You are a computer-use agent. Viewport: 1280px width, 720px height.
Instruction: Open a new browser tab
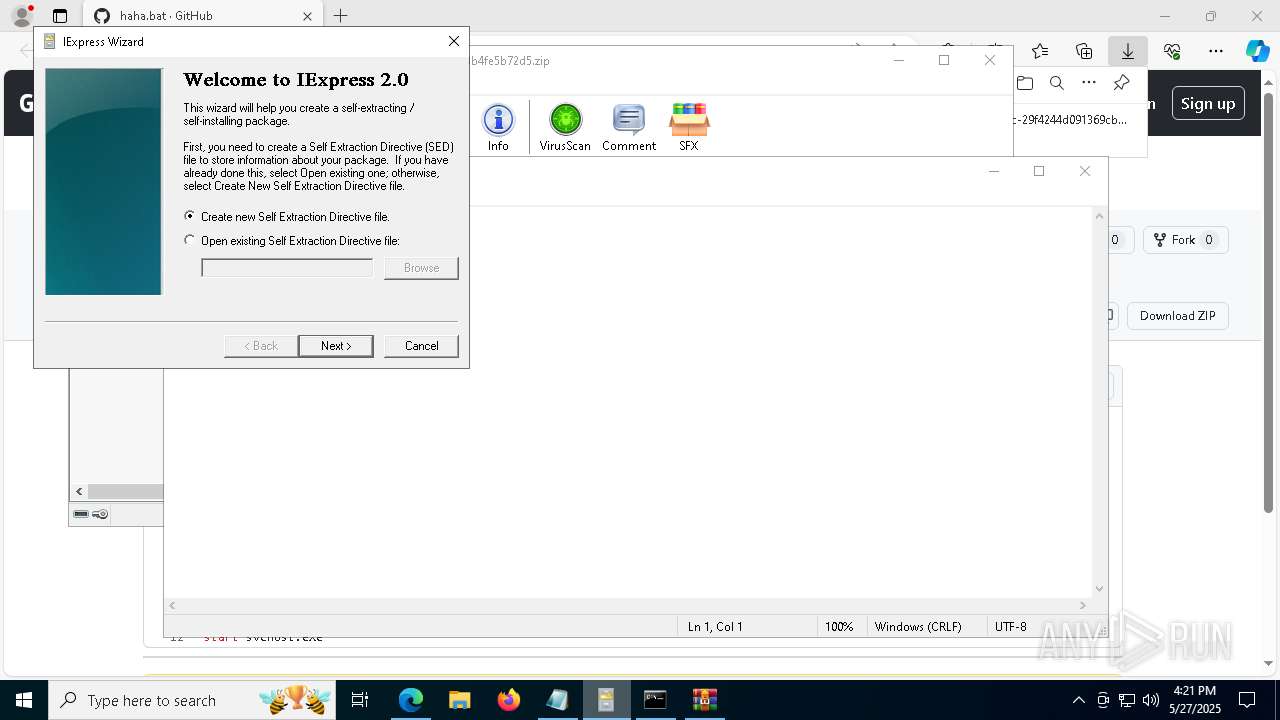341,16
